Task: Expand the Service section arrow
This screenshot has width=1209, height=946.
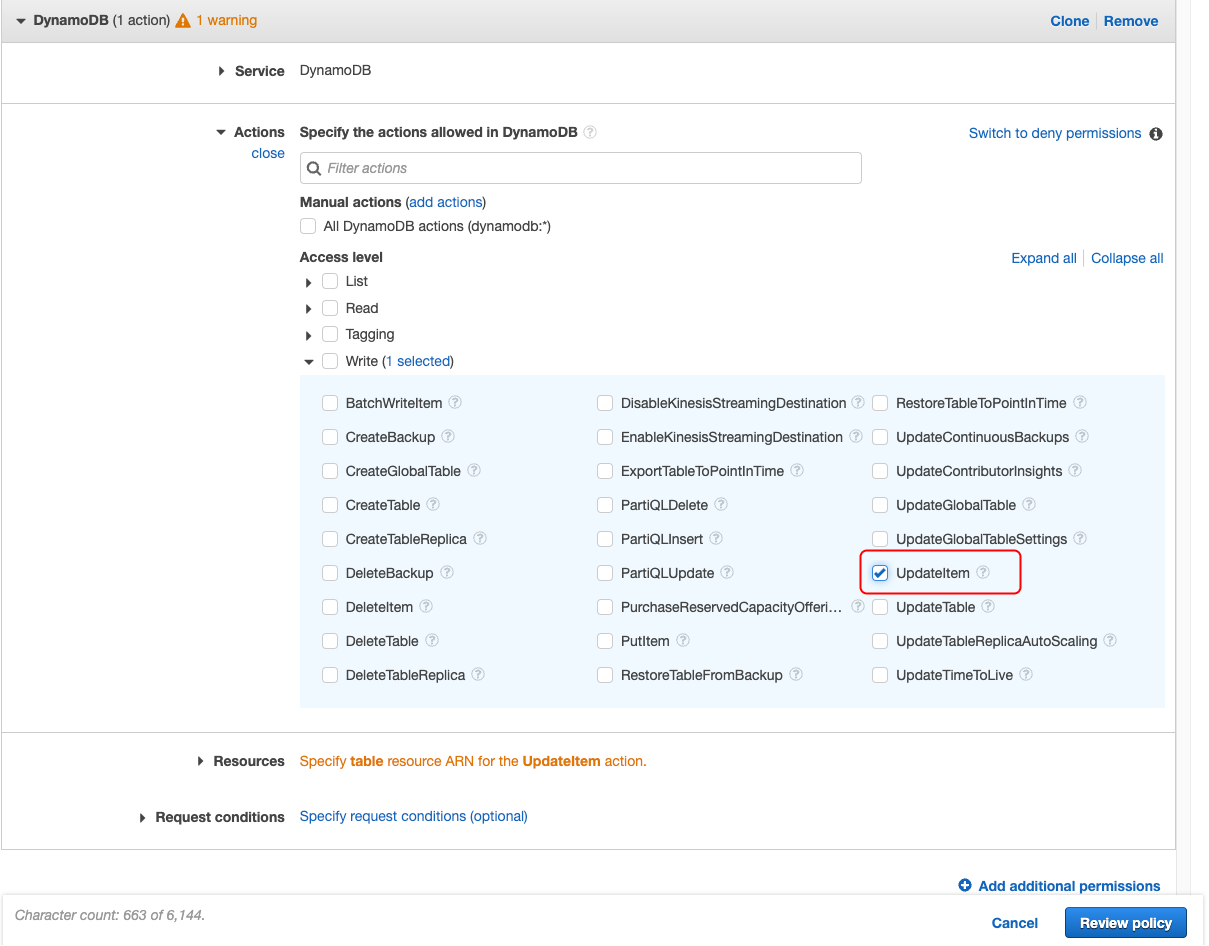Action: pos(221,72)
